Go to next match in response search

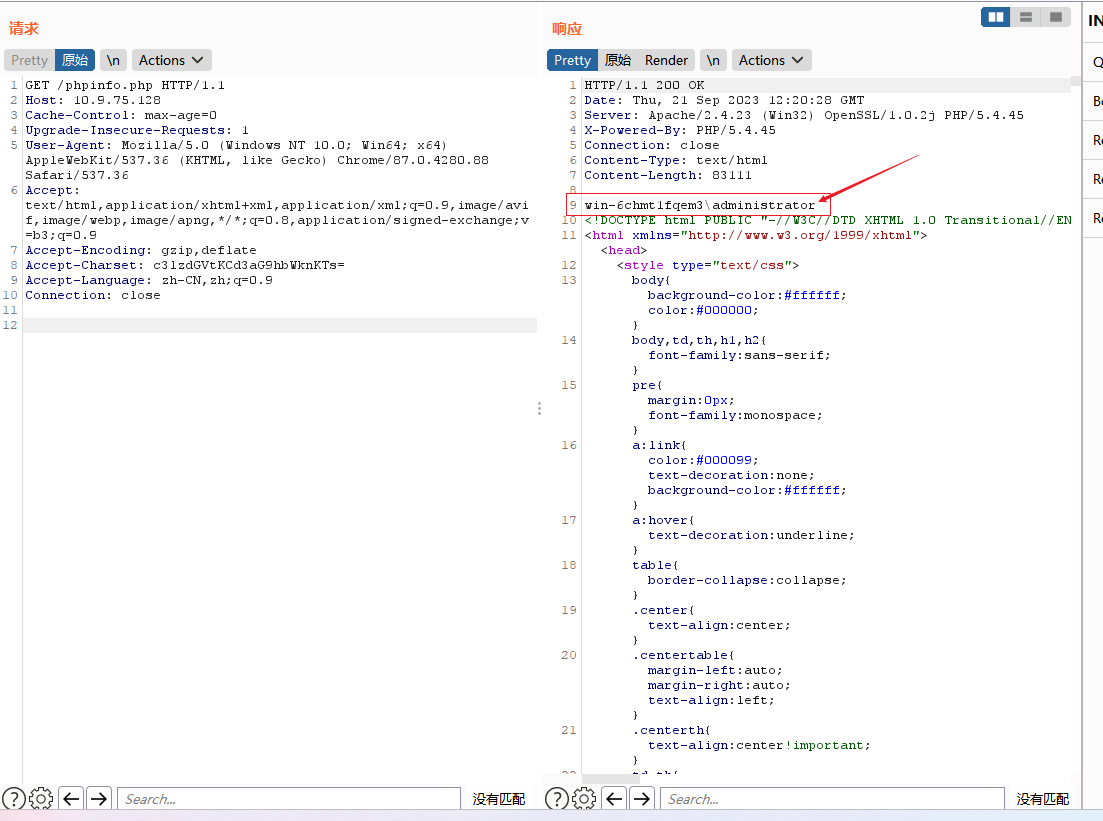642,798
